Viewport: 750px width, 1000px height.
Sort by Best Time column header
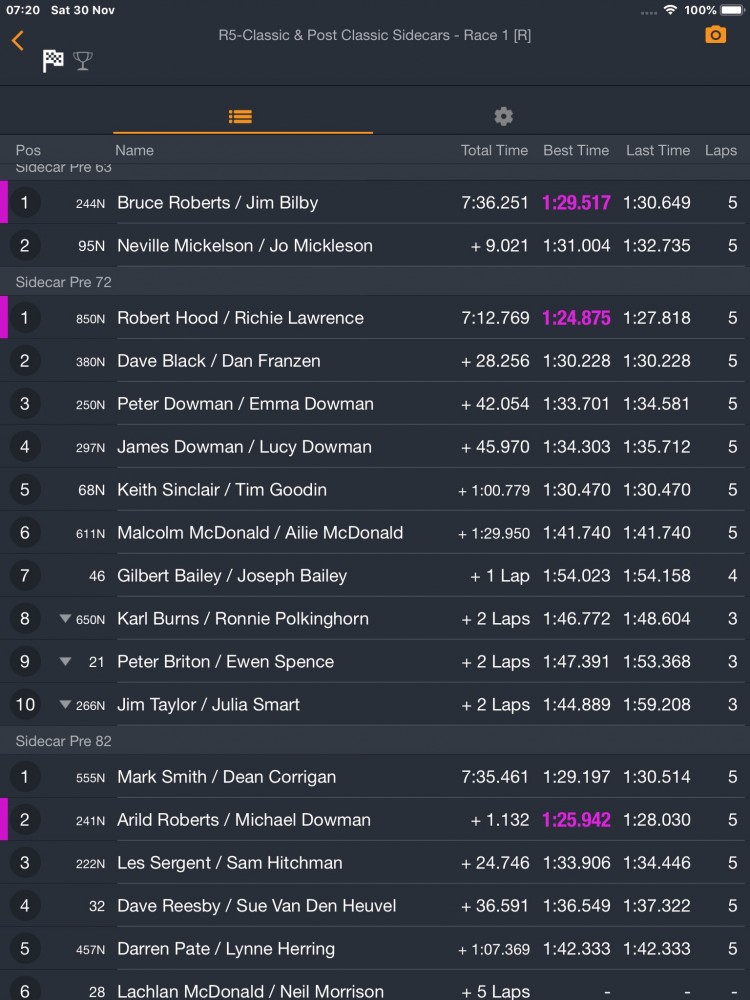click(576, 151)
